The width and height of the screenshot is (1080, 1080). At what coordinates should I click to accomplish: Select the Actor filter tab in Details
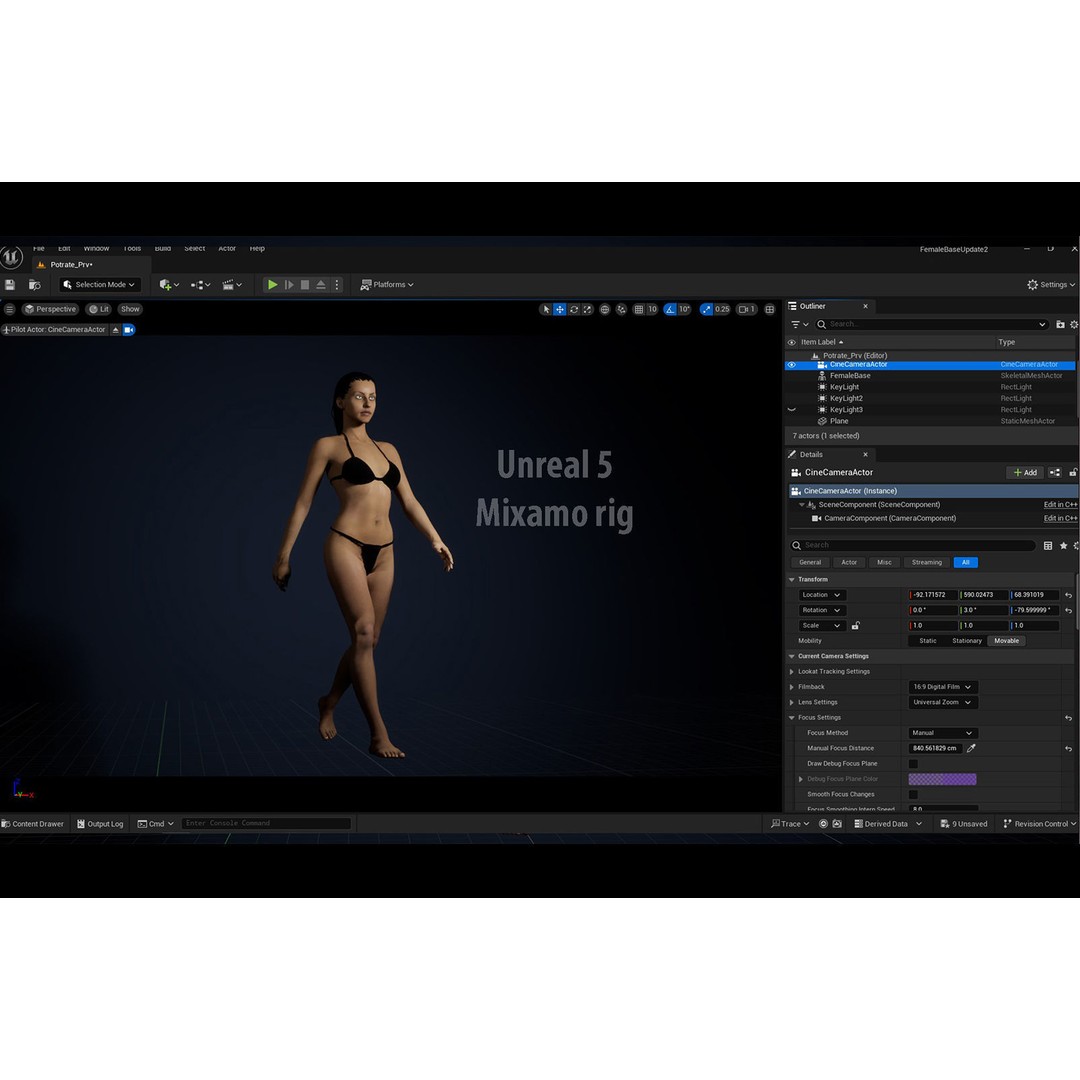pyautogui.click(x=849, y=563)
